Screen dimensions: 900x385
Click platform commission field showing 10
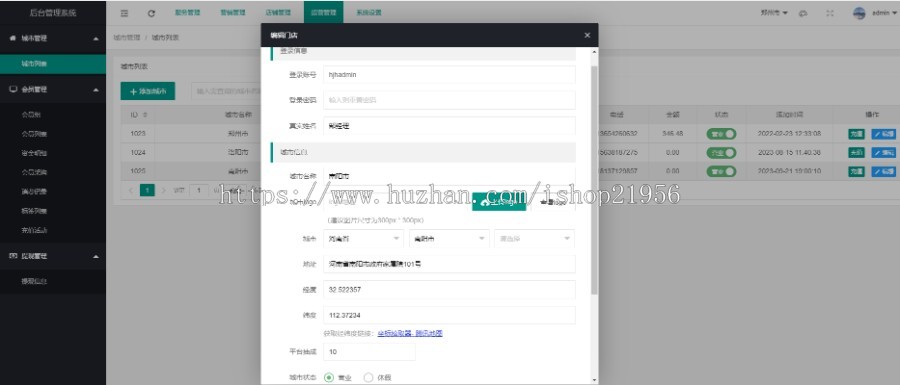(369, 351)
